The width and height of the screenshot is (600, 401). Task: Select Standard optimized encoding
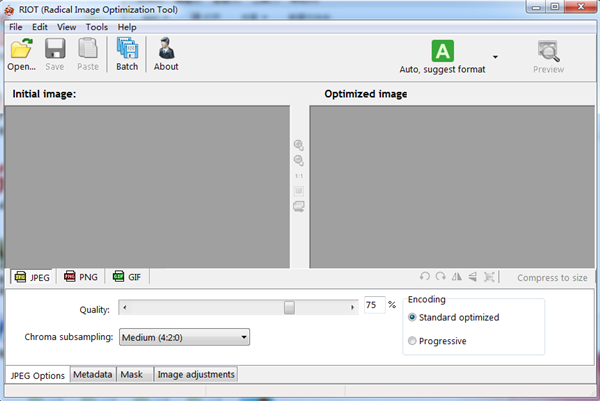[413, 317]
